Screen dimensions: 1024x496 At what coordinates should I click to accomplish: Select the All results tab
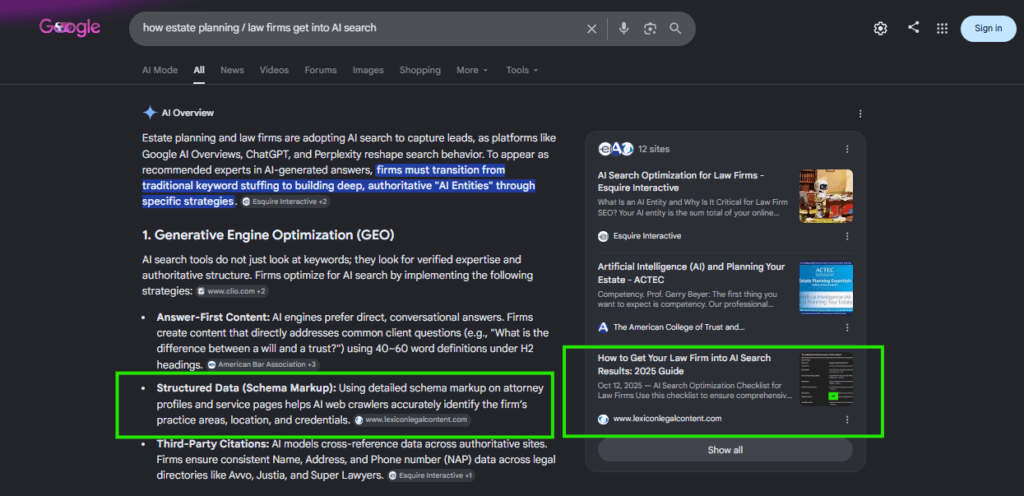point(199,70)
